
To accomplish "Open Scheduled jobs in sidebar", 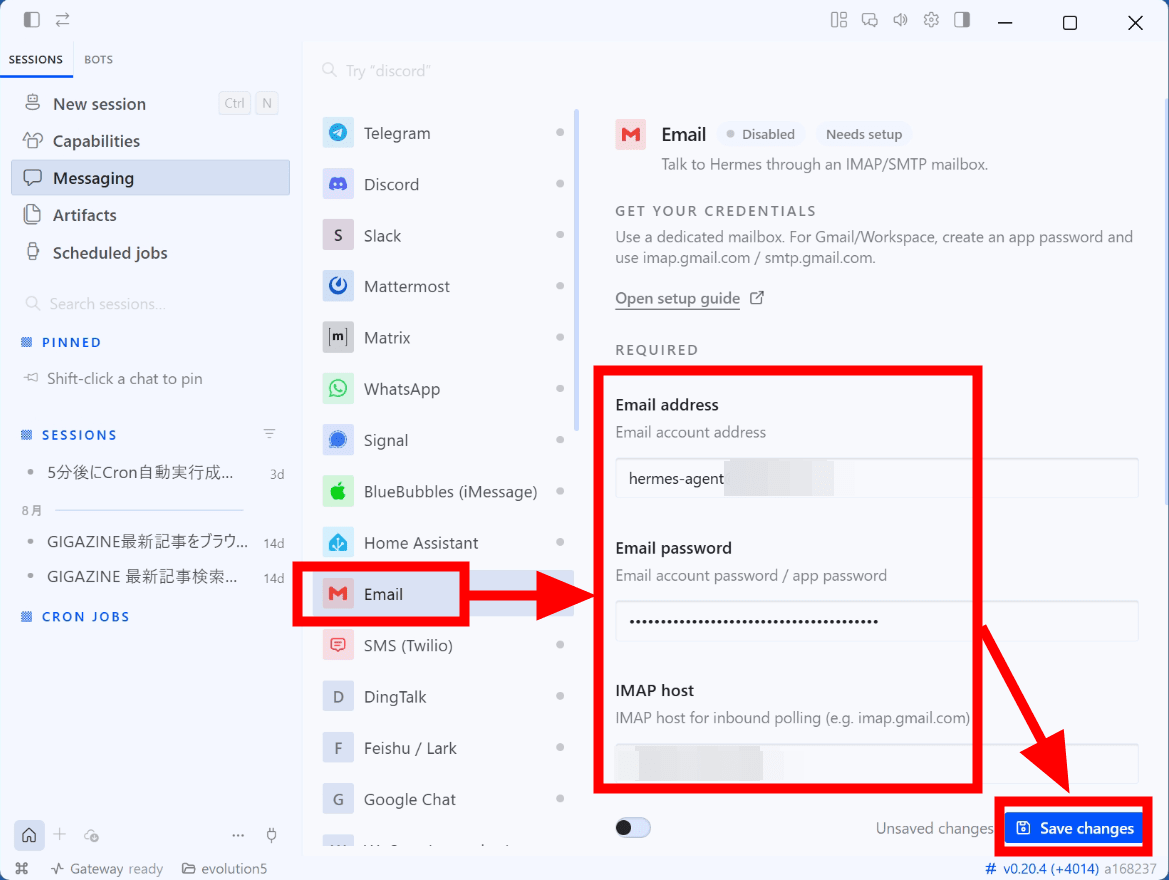I will 110,253.
